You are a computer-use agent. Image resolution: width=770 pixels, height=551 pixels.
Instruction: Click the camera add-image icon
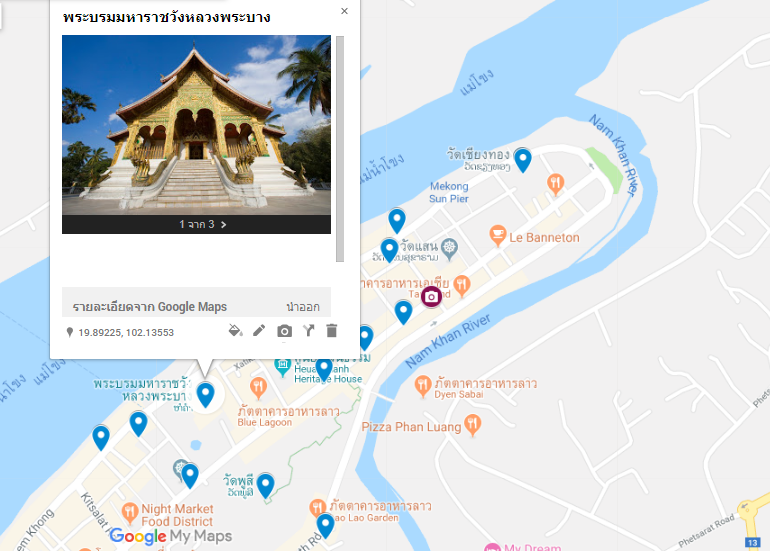(284, 331)
